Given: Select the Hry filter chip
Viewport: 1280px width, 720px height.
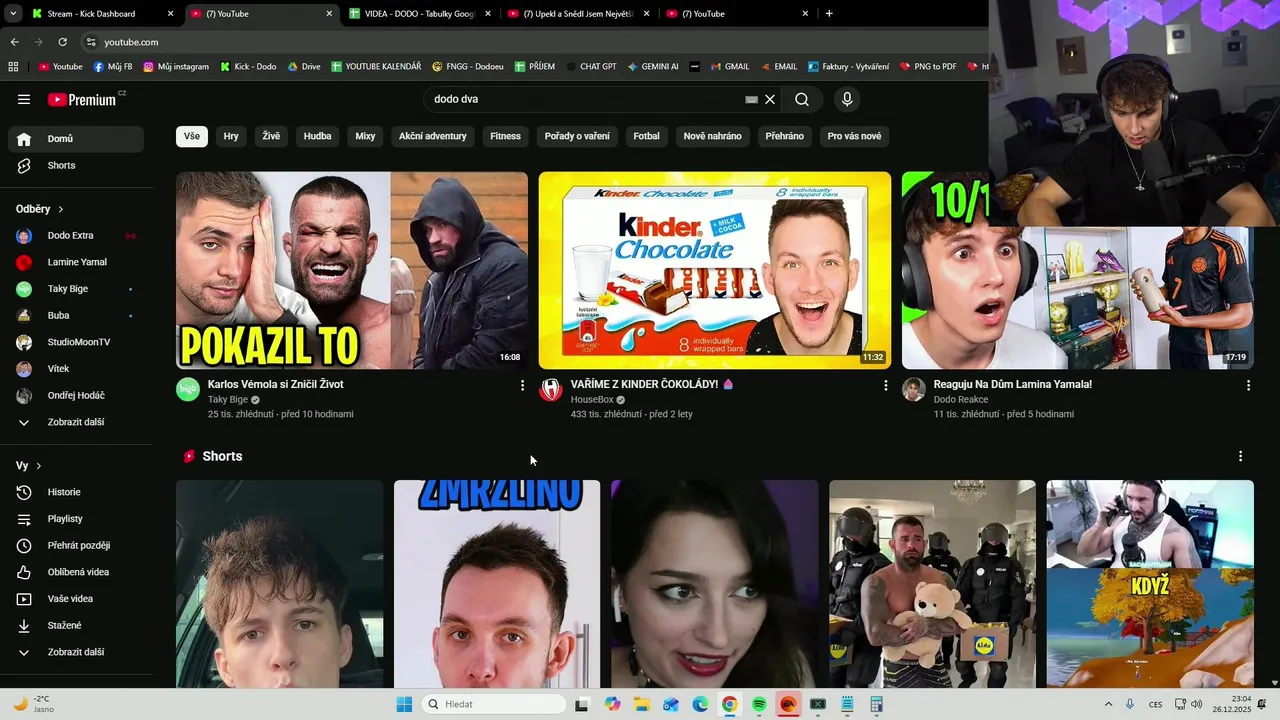Looking at the screenshot, I should (x=231, y=136).
